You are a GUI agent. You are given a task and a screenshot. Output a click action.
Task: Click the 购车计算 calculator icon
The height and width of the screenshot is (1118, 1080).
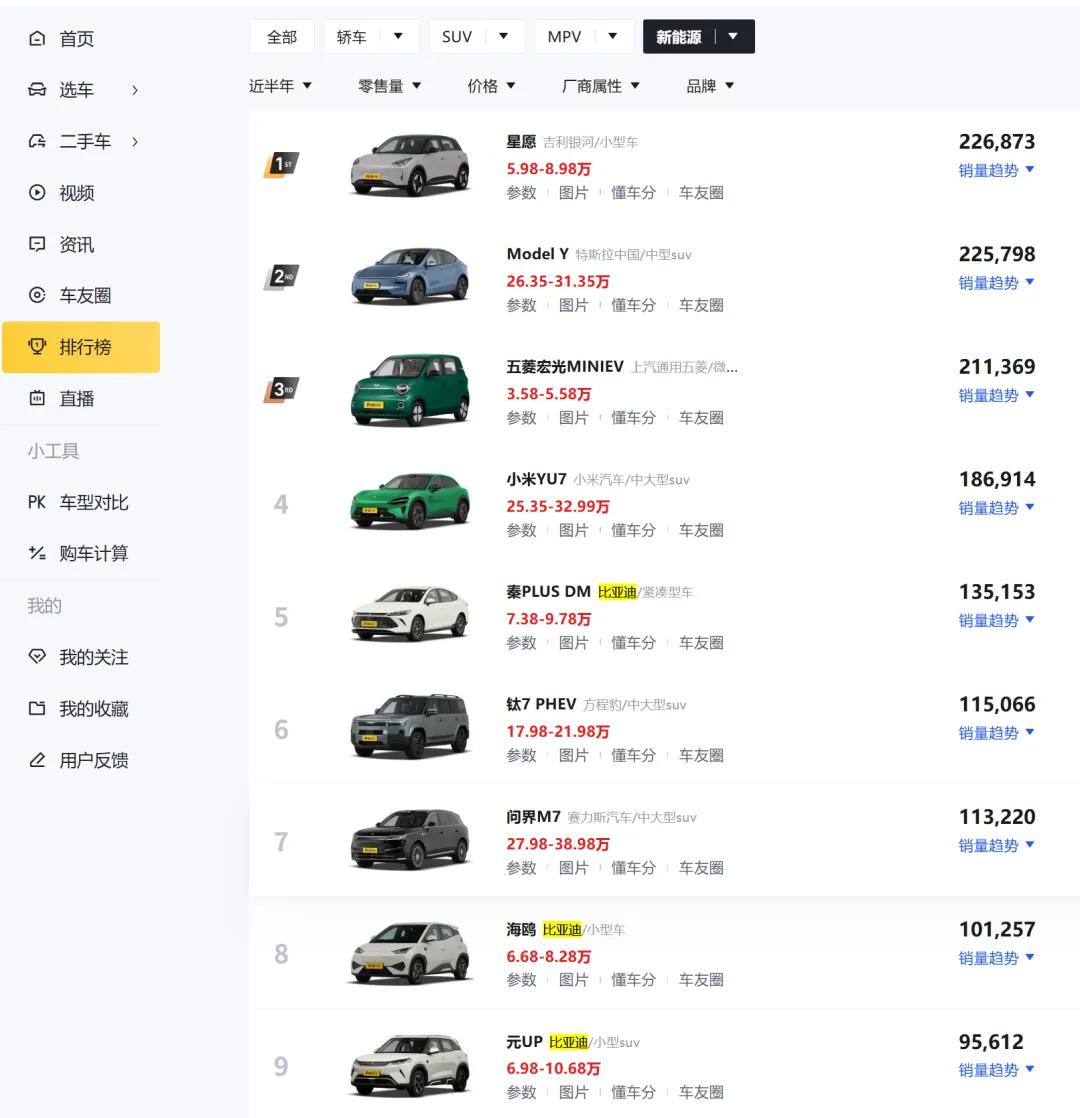pos(37,553)
